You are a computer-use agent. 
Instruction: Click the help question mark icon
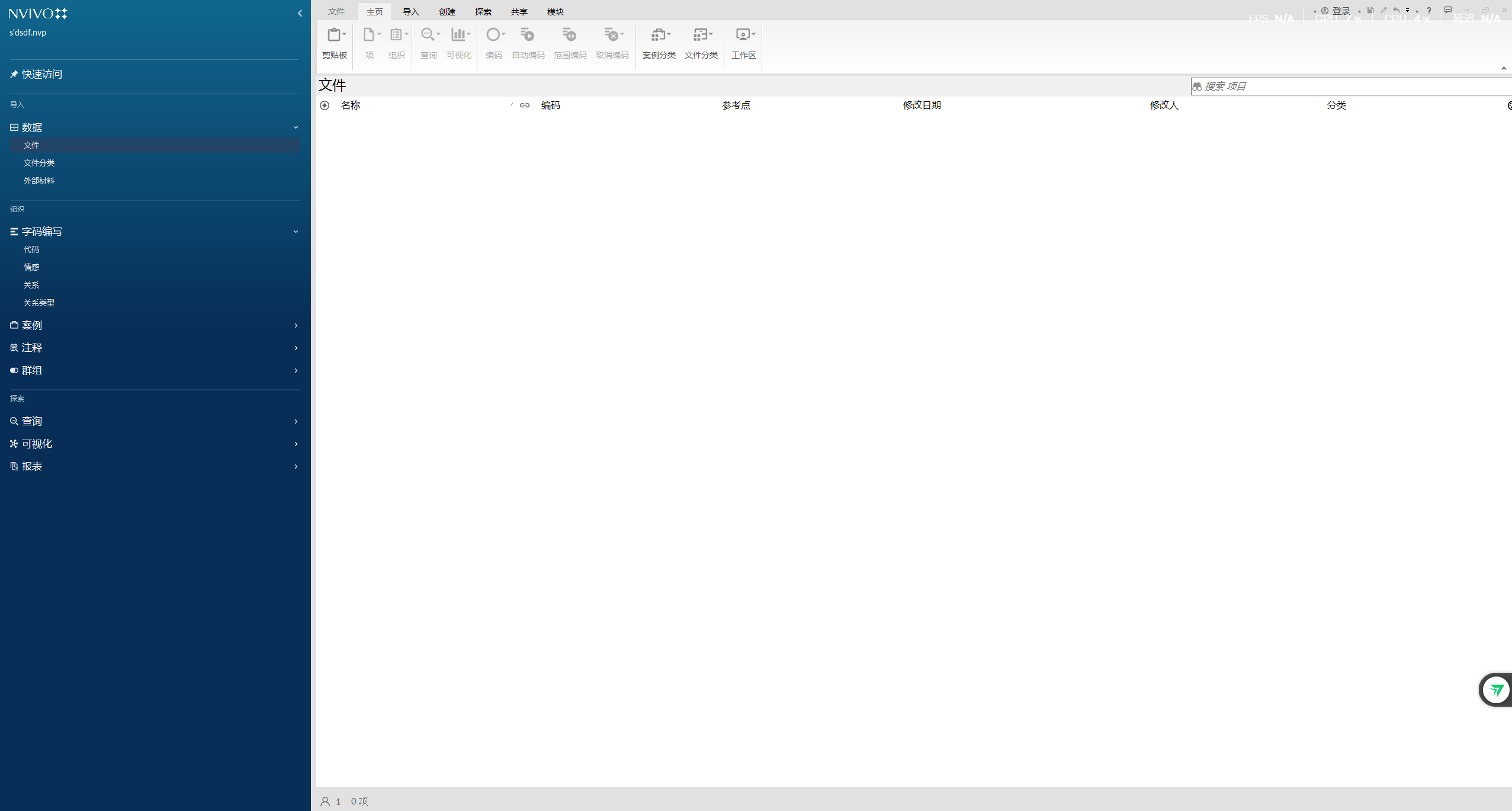[1429, 10]
